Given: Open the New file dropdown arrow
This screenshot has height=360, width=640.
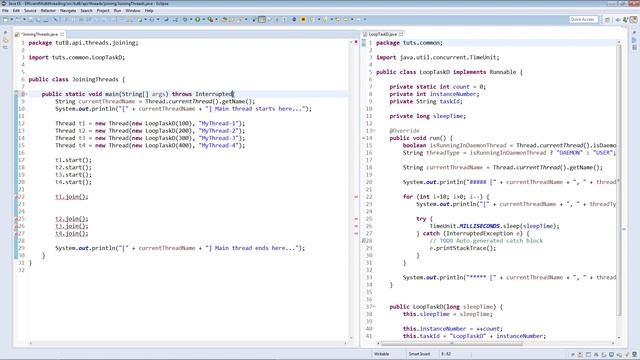Looking at the screenshot, I should point(12,19).
